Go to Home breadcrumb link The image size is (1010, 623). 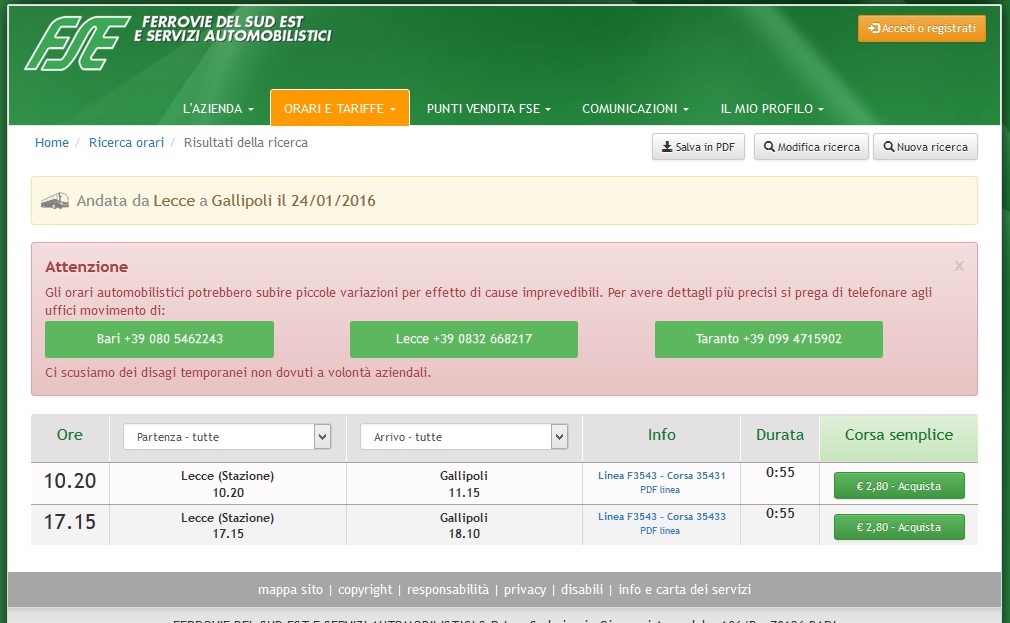point(52,142)
